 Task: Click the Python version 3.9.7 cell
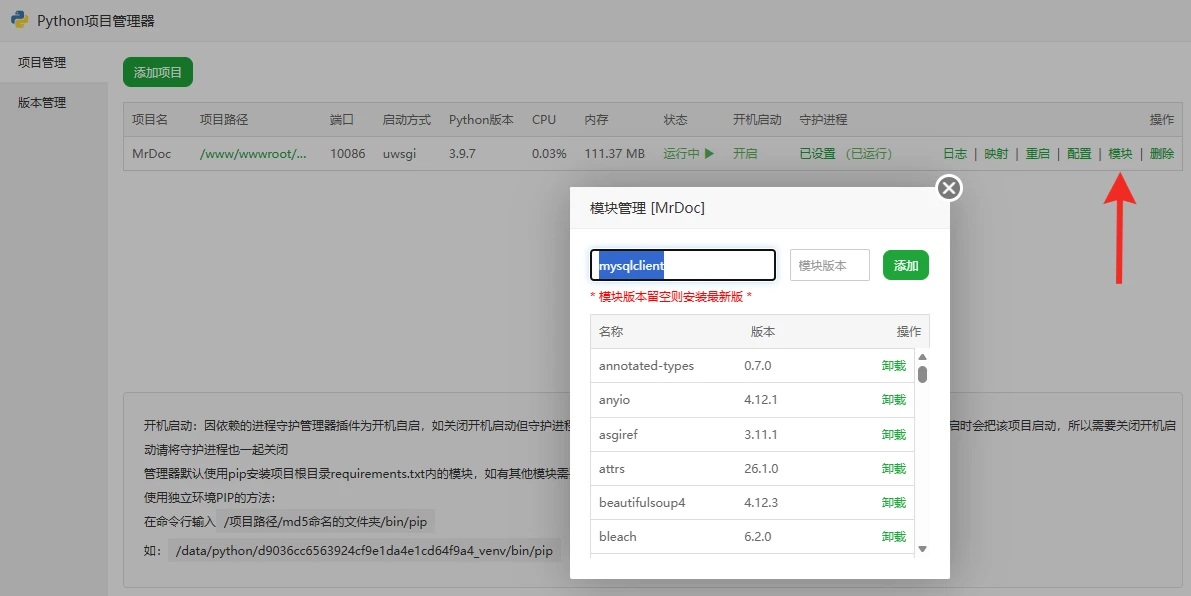(462, 153)
